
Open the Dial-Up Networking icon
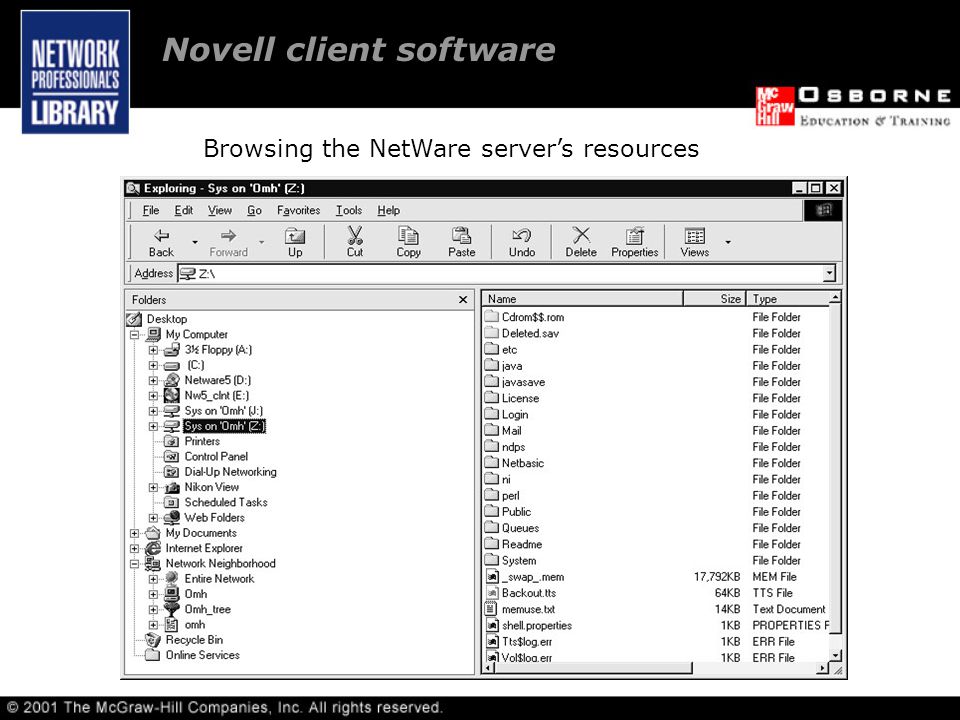(x=171, y=472)
